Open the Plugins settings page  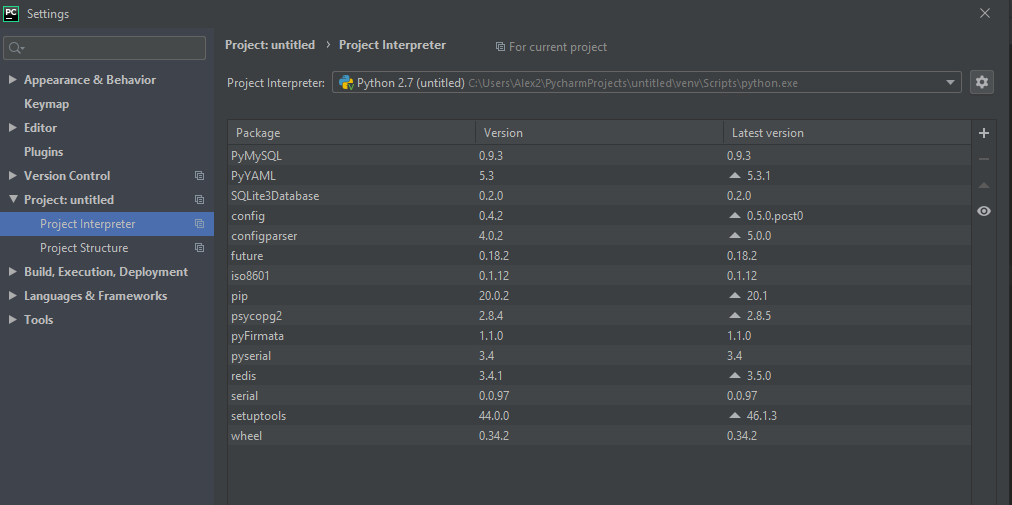coord(43,152)
